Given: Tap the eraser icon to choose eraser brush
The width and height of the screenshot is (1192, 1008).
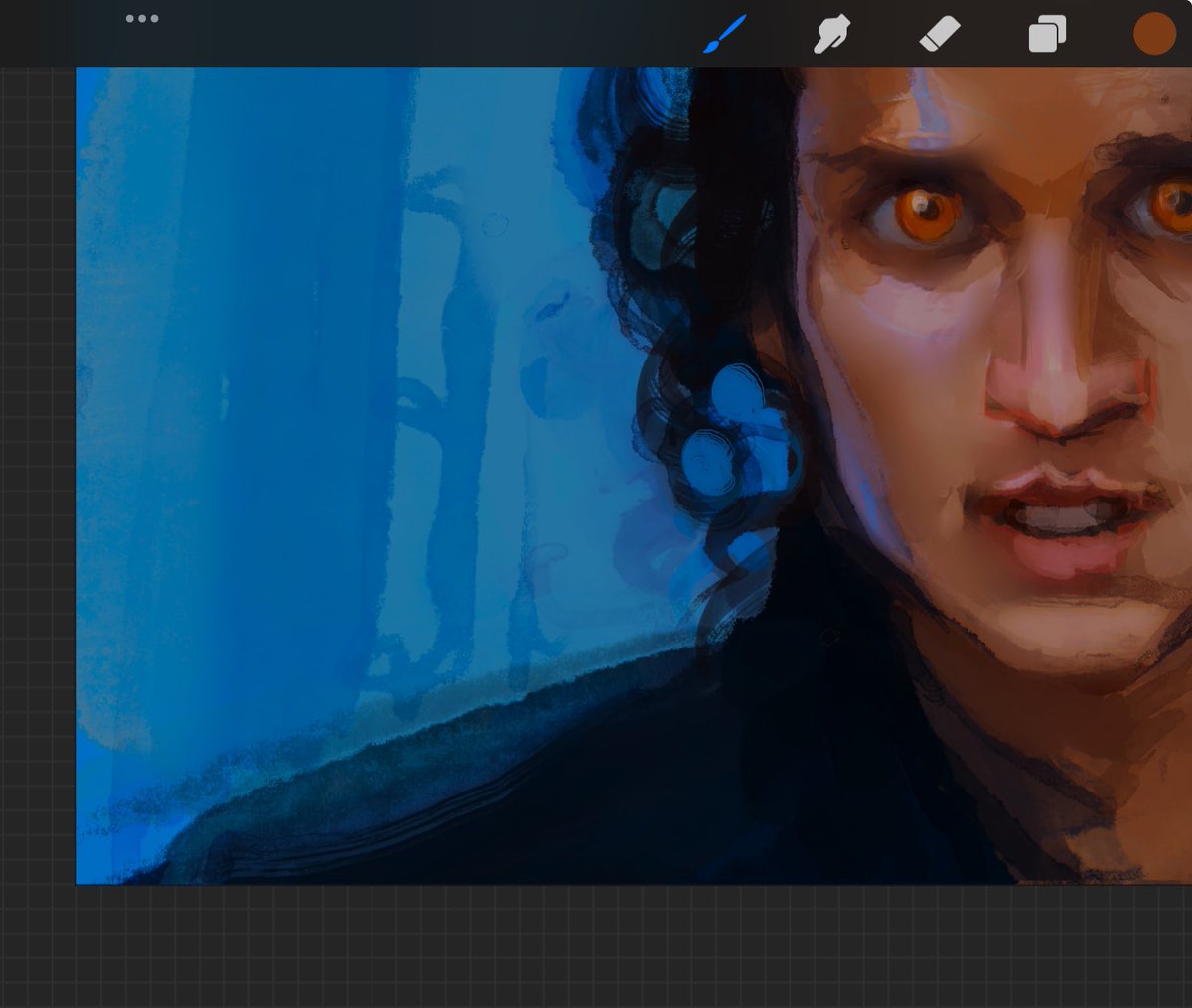Looking at the screenshot, I should (x=939, y=33).
